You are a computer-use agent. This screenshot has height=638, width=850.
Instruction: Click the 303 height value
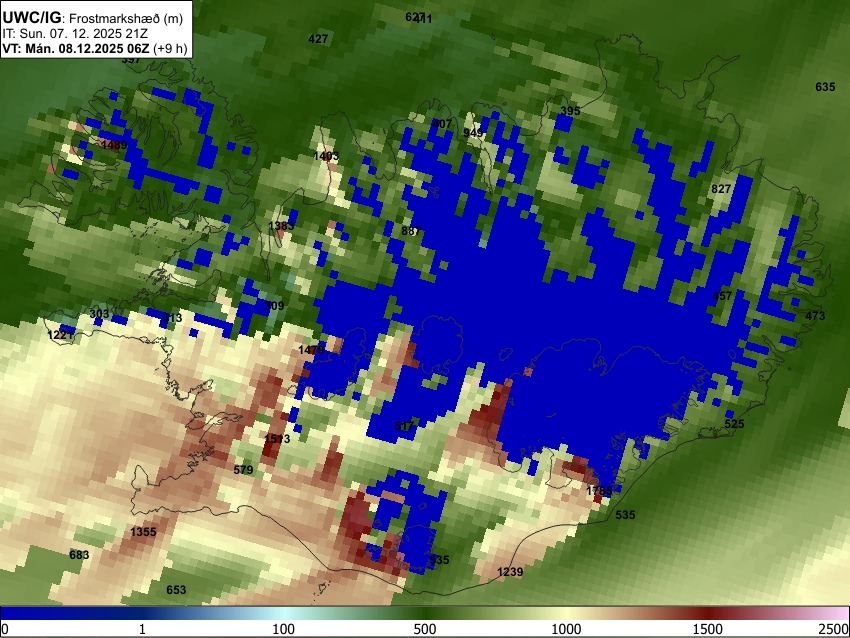[x=99, y=314]
